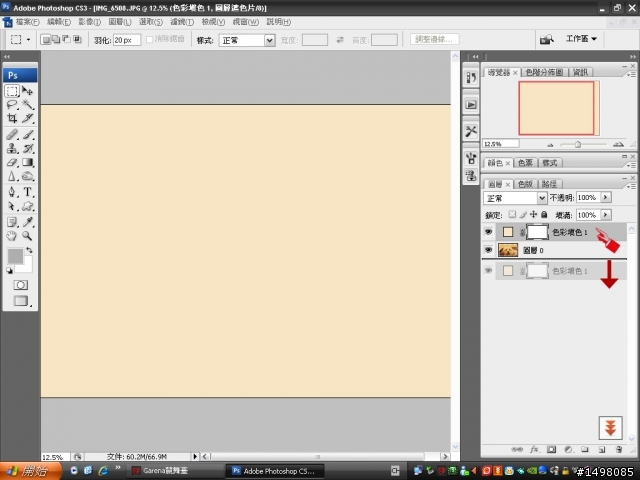Select the Custom Shape tool

pos(28,206)
